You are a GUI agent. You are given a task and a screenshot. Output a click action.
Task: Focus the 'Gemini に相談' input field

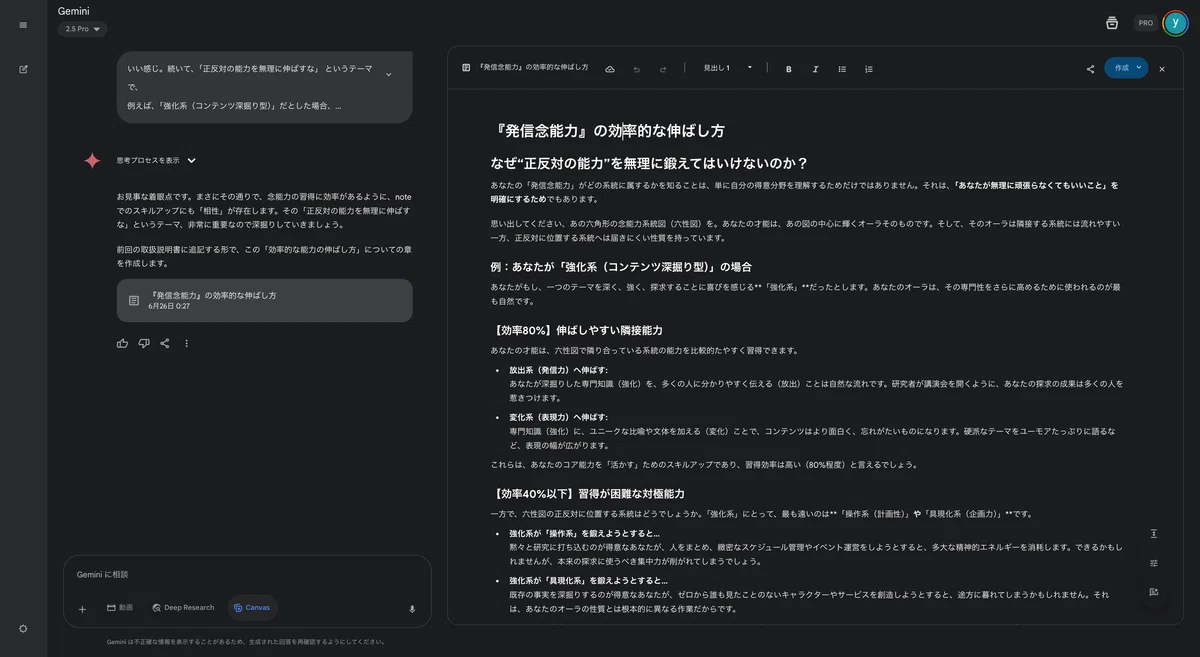(247, 575)
